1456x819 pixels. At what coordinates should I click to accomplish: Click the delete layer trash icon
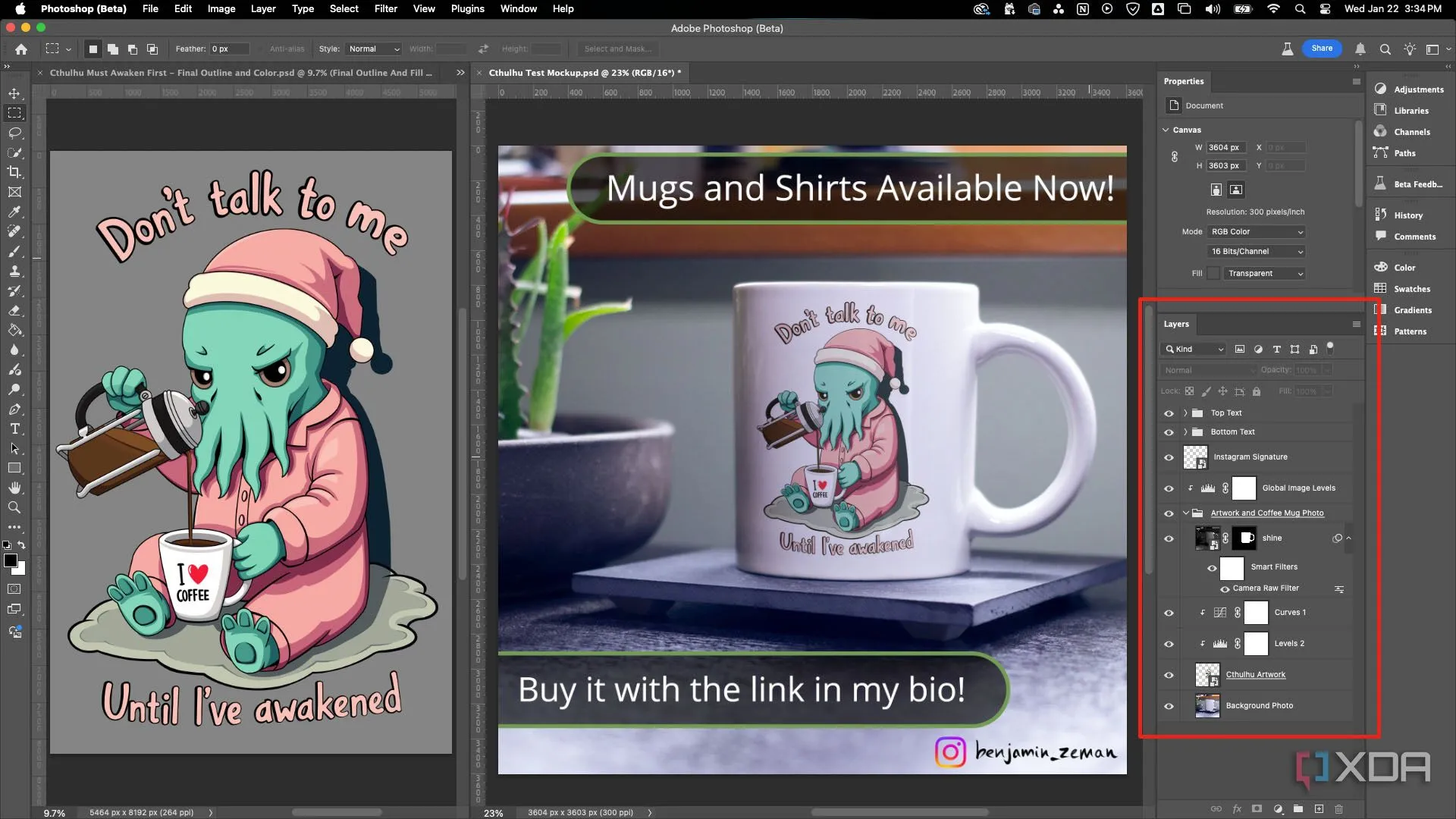(x=1338, y=809)
